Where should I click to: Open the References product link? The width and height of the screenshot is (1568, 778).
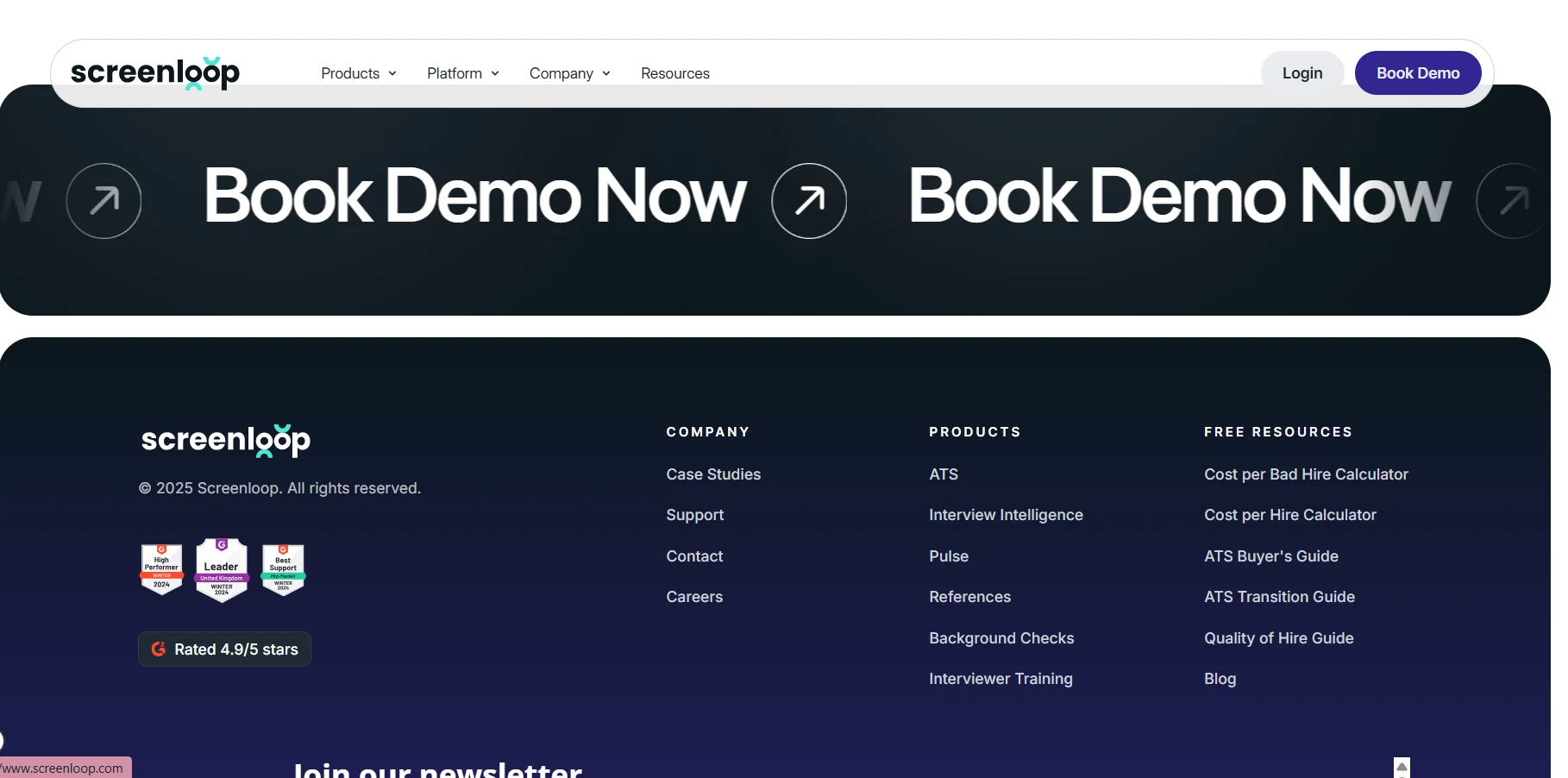(969, 597)
